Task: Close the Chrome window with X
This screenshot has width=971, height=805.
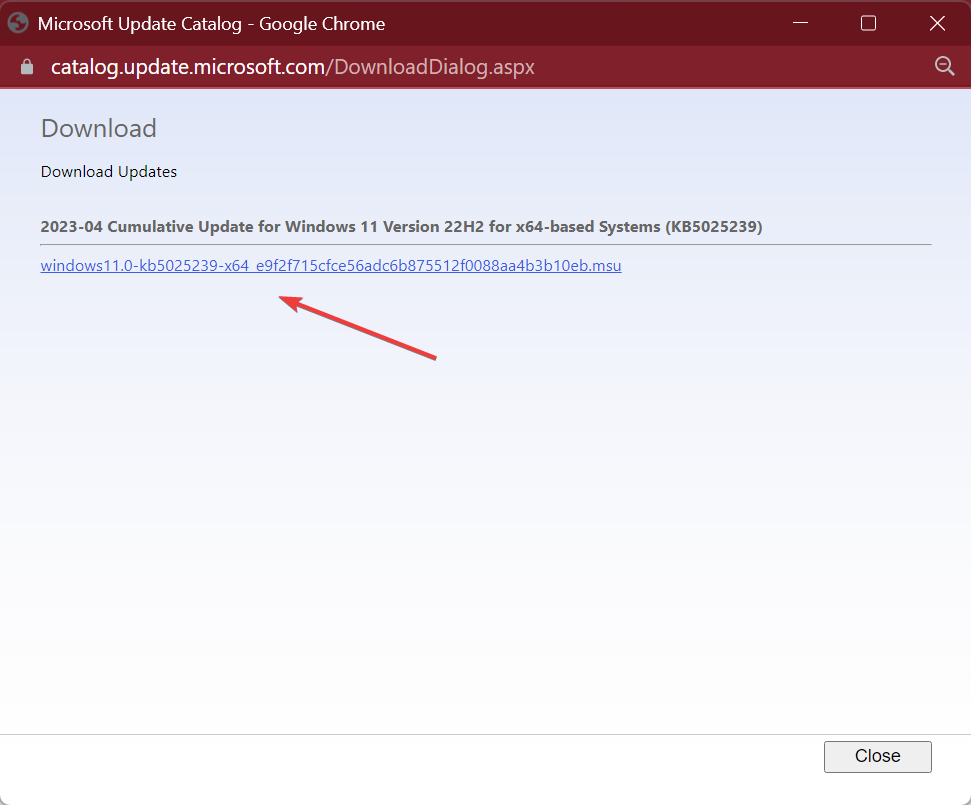Action: [937, 23]
